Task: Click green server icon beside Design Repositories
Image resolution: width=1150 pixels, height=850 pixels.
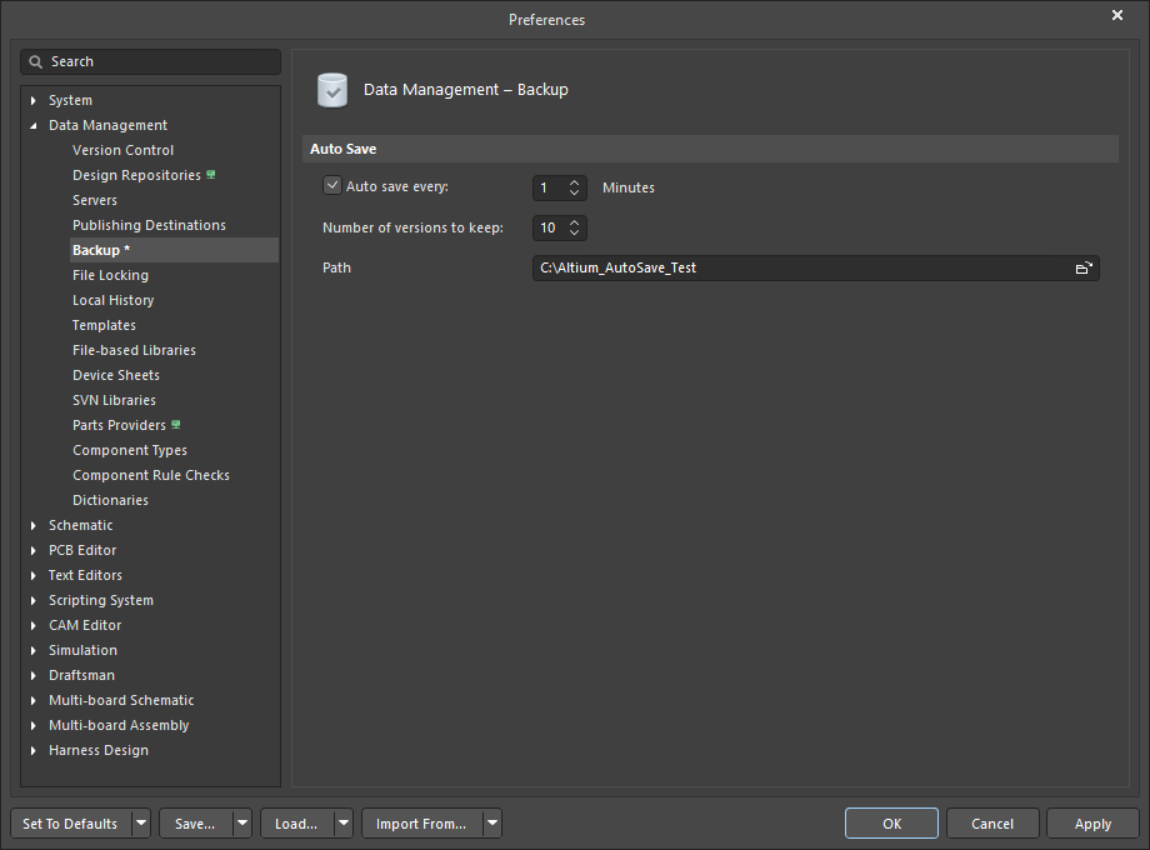Action: click(211, 175)
